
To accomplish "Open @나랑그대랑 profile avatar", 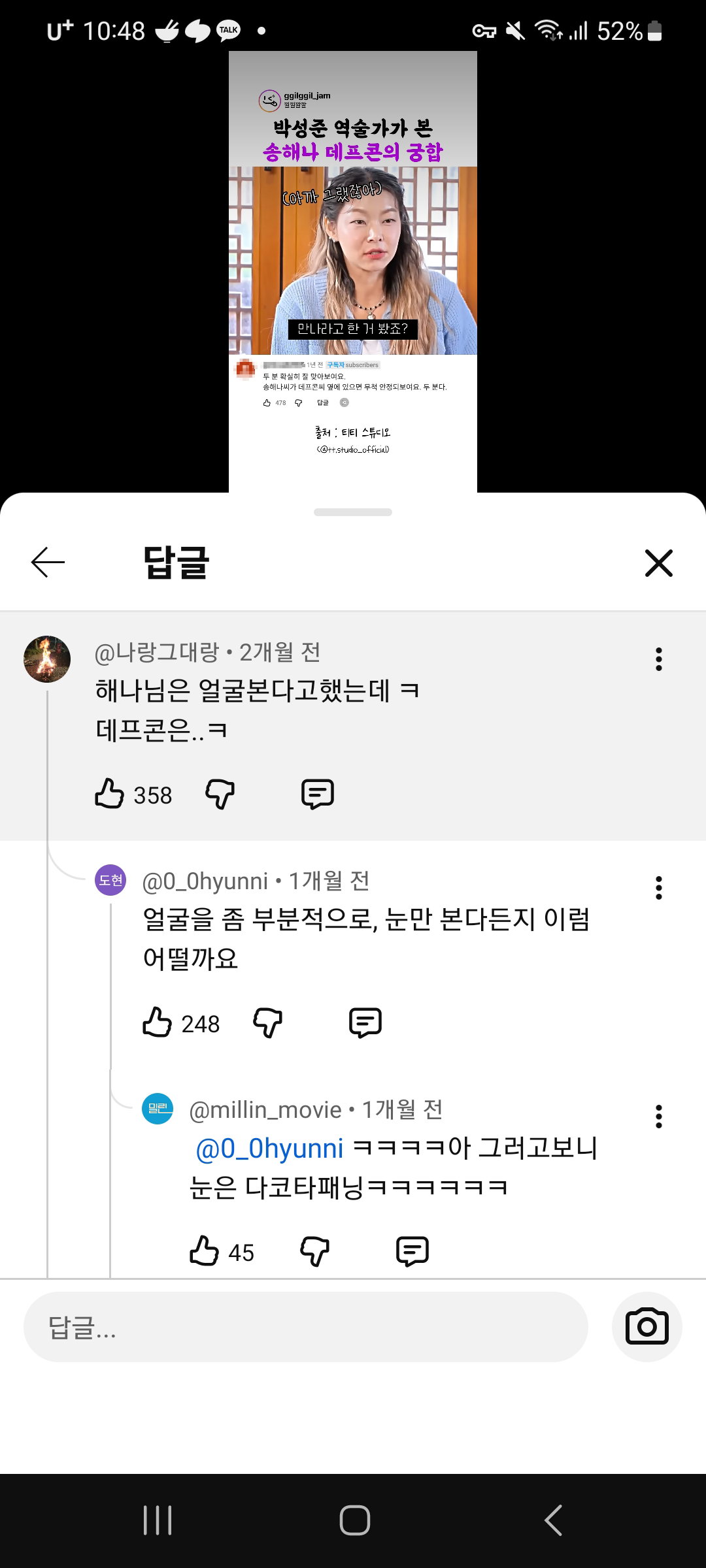I will point(47,659).
